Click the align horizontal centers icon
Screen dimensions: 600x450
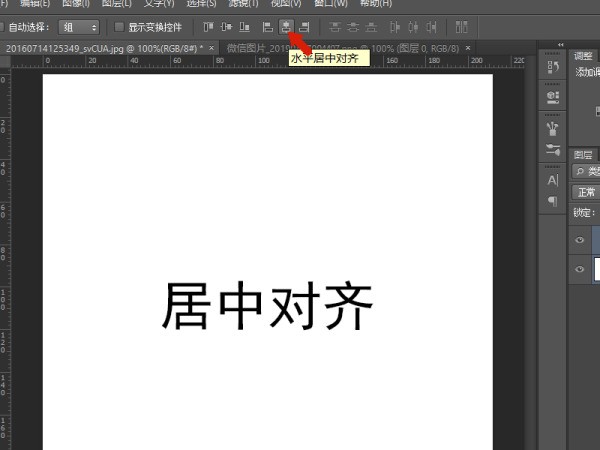tap(286, 26)
